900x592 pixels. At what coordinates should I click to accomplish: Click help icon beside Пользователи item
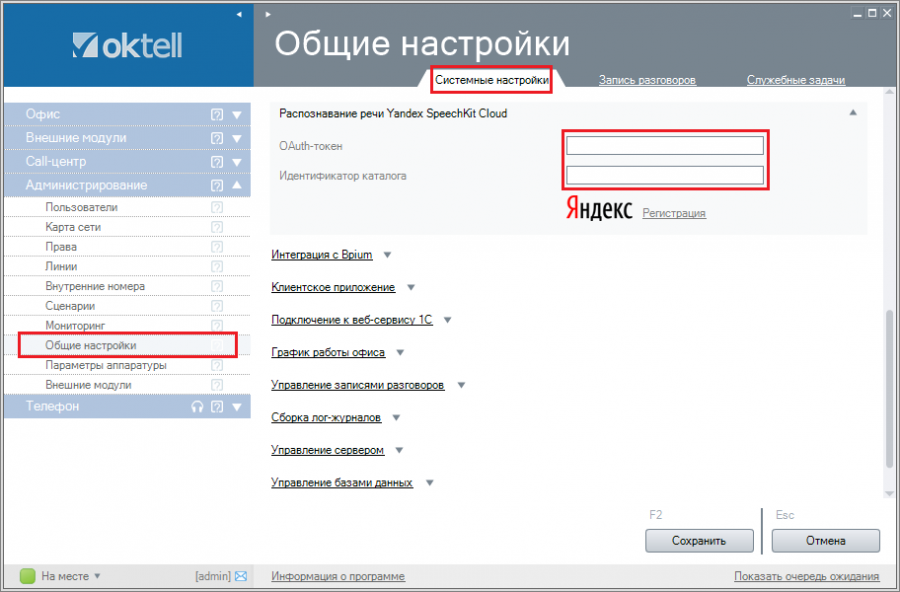point(217,207)
